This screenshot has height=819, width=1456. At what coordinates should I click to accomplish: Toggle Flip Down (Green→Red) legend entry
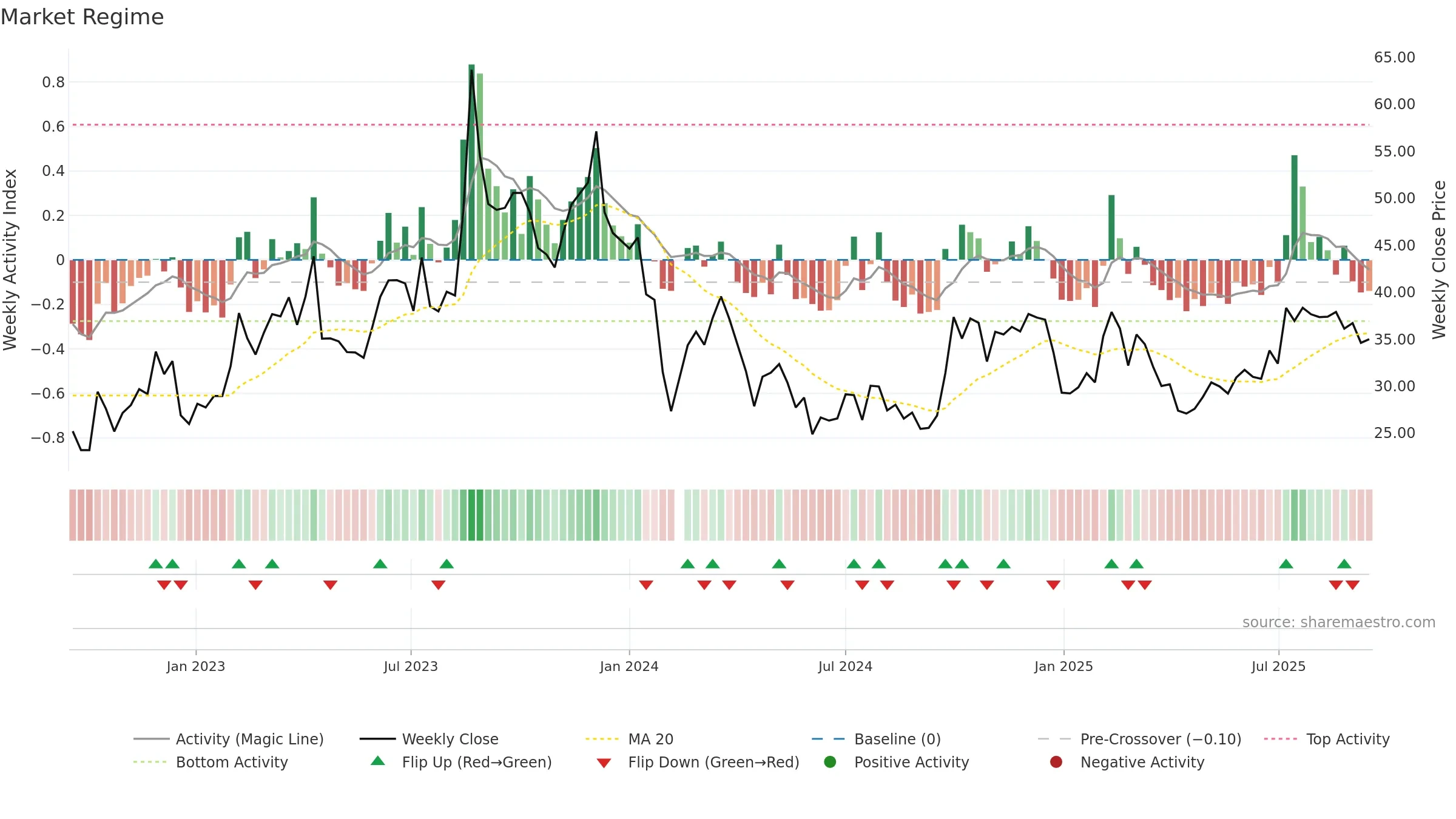698,762
